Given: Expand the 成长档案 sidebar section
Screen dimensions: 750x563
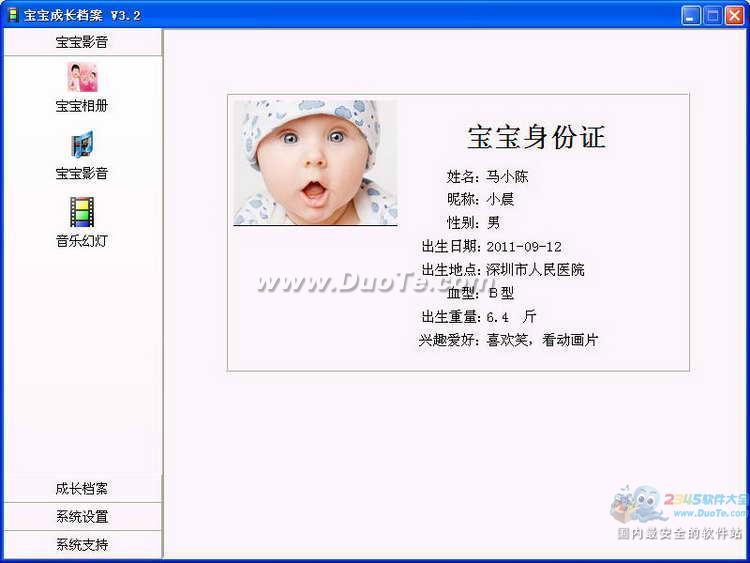Looking at the screenshot, I should [x=81, y=489].
